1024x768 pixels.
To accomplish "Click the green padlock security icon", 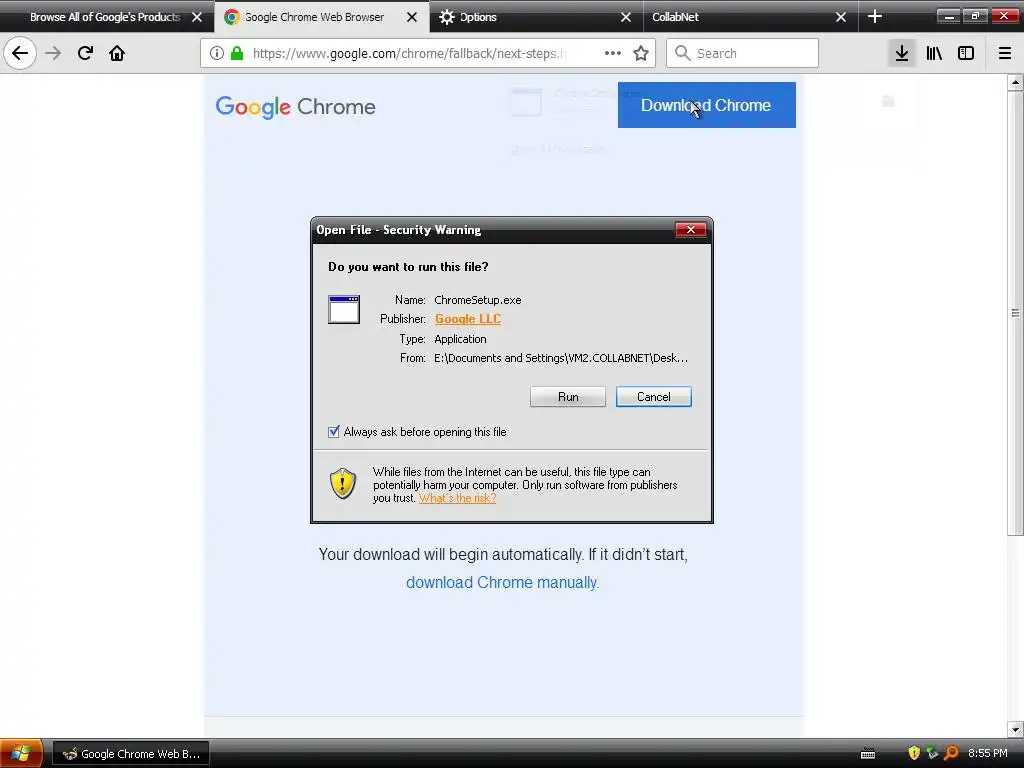I will pyautogui.click(x=237, y=53).
